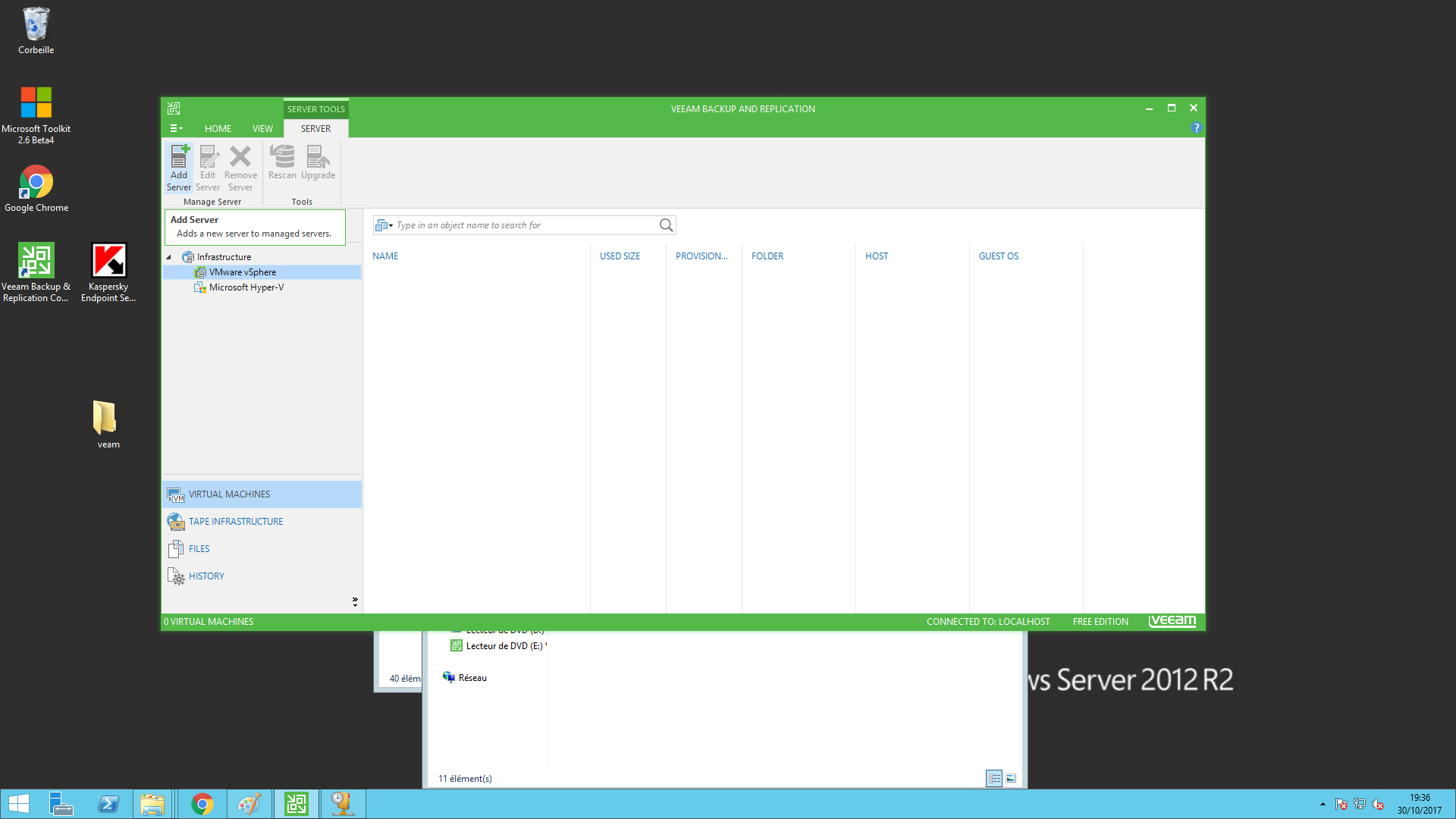Sort by the PROVISION... column header
This screenshot has height=819, width=1456.
(701, 256)
